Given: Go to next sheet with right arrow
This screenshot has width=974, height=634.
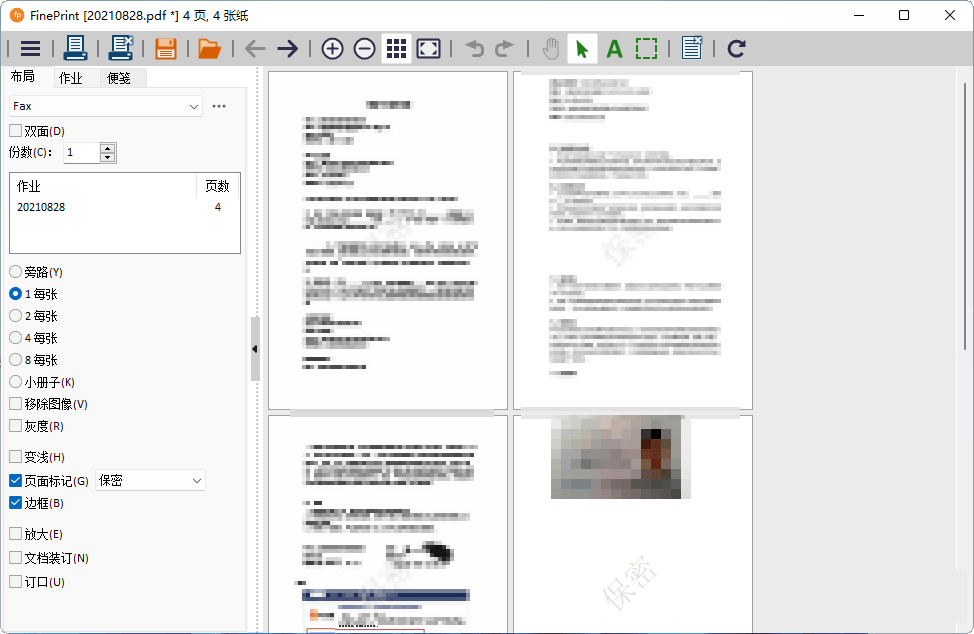Looking at the screenshot, I should [x=288, y=48].
